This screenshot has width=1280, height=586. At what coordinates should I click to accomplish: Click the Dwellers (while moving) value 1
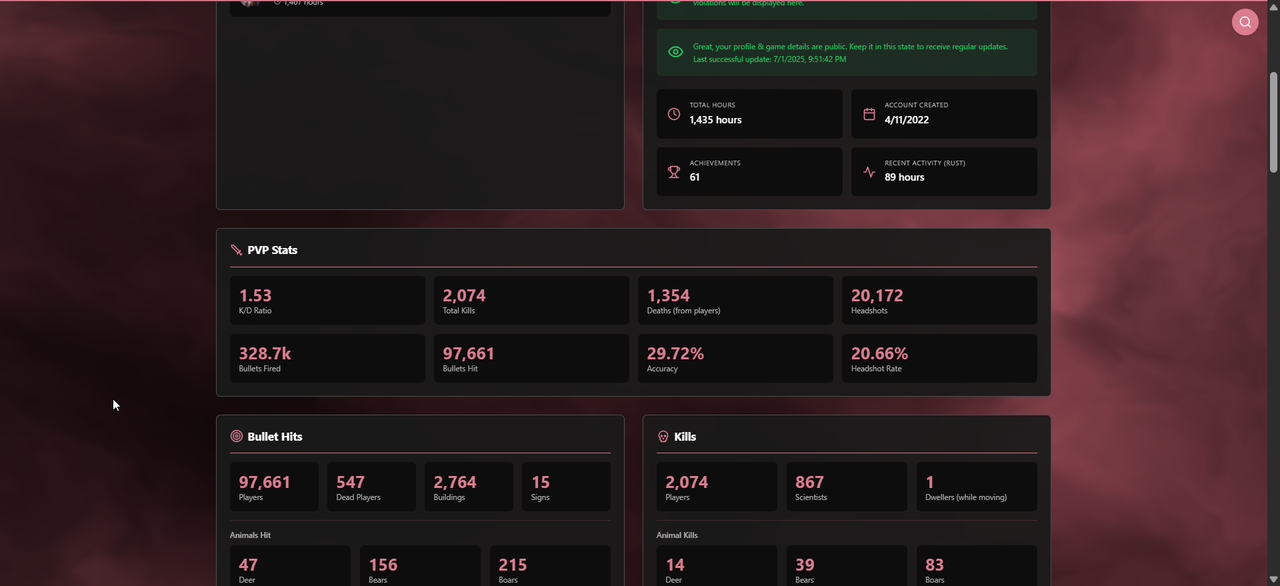[x=930, y=482]
